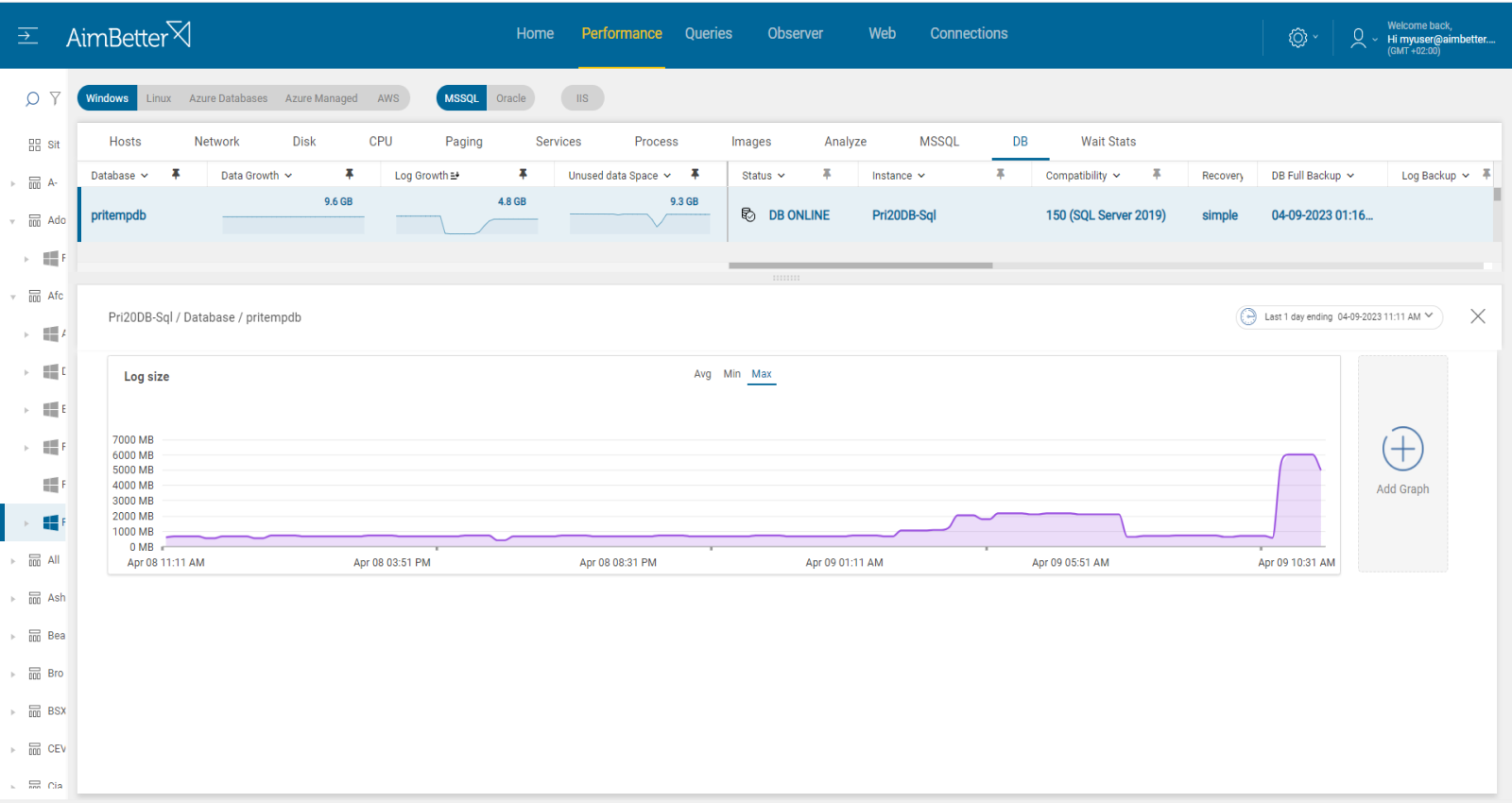This screenshot has width=1512, height=803.
Task: Open the Status column dropdown
Action: (x=782, y=176)
